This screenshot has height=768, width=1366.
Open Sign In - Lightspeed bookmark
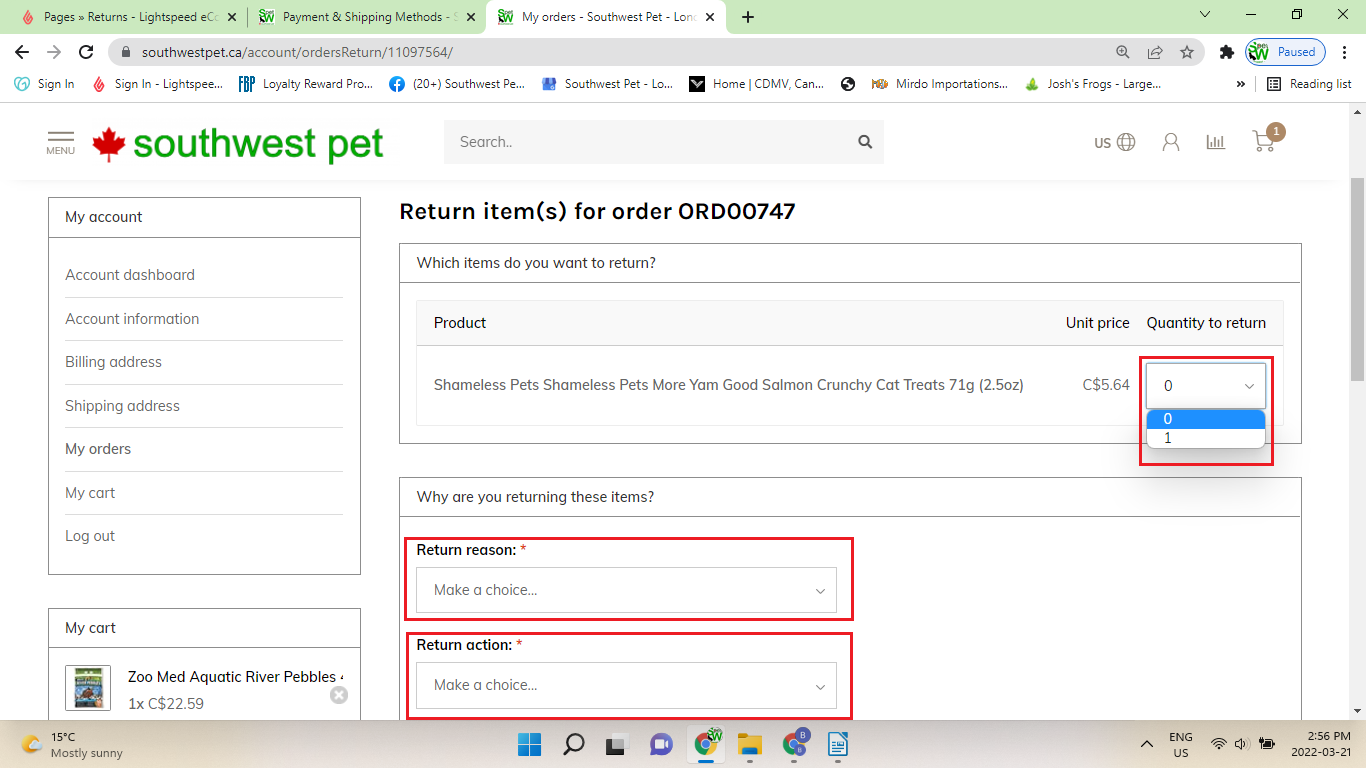coord(158,84)
